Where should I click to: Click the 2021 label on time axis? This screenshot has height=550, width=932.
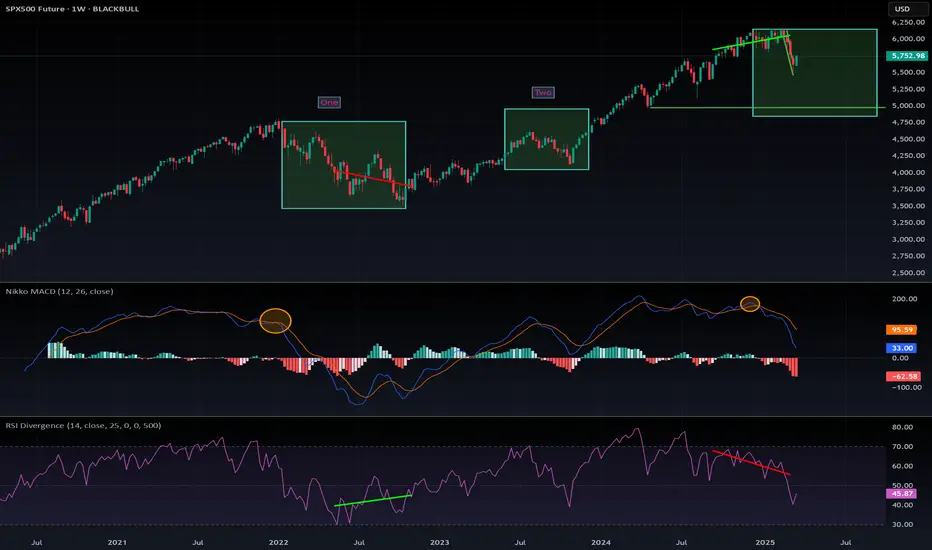(x=117, y=542)
